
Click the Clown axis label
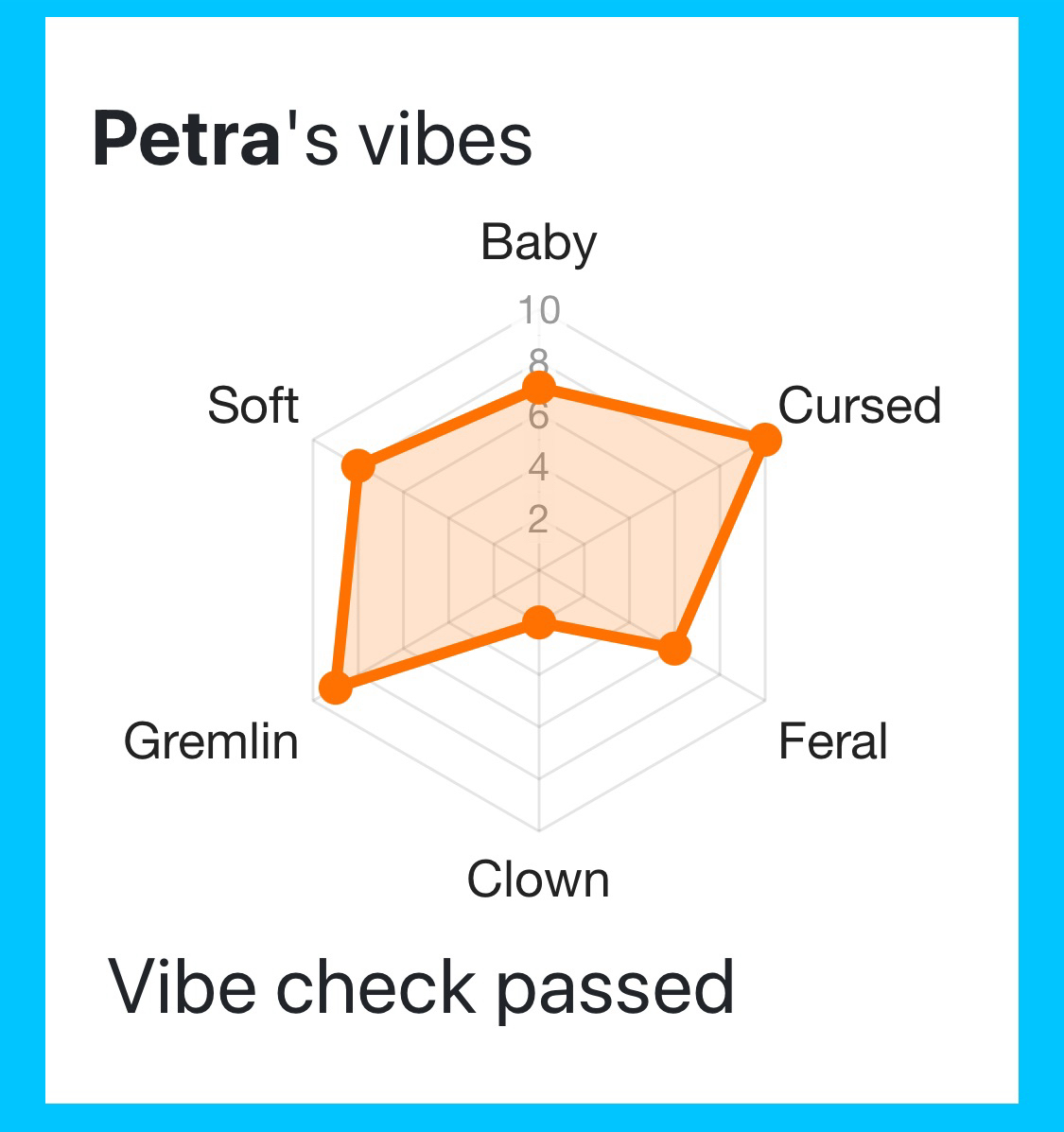click(538, 879)
